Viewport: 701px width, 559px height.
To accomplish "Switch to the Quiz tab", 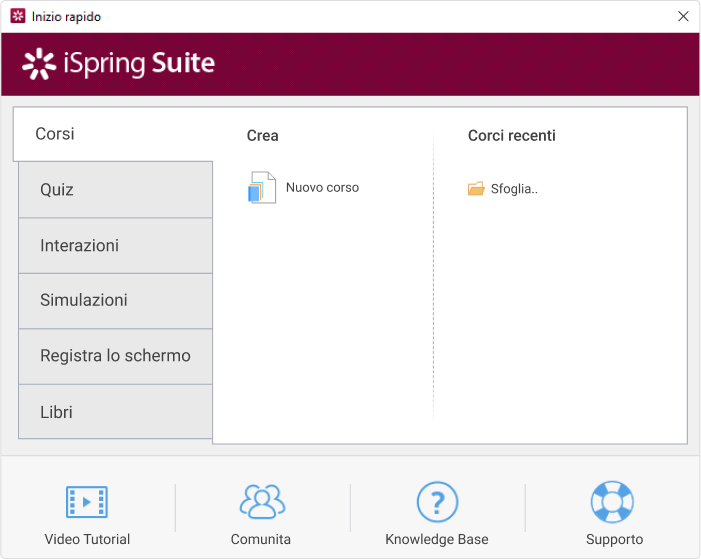I will pos(115,190).
